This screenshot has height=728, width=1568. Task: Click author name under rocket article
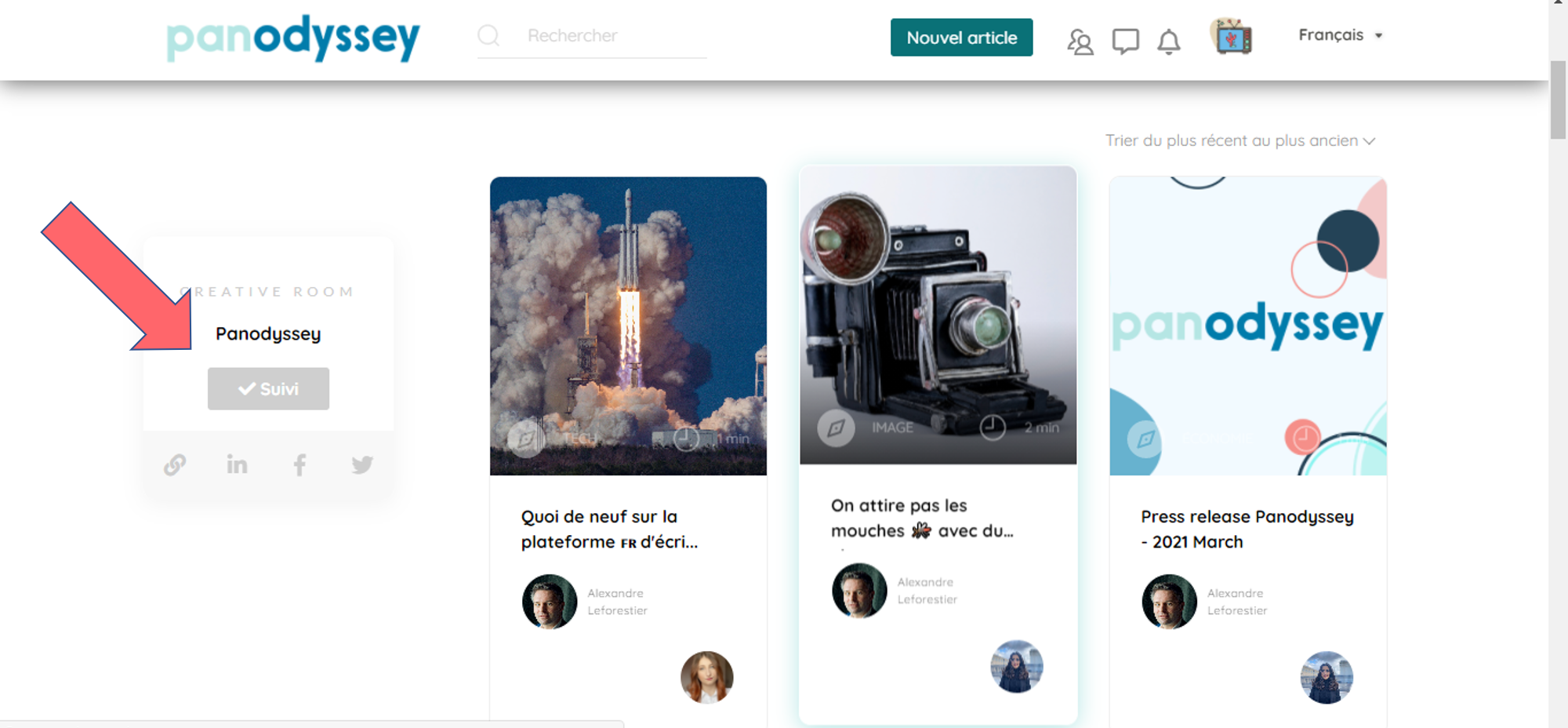(617, 602)
